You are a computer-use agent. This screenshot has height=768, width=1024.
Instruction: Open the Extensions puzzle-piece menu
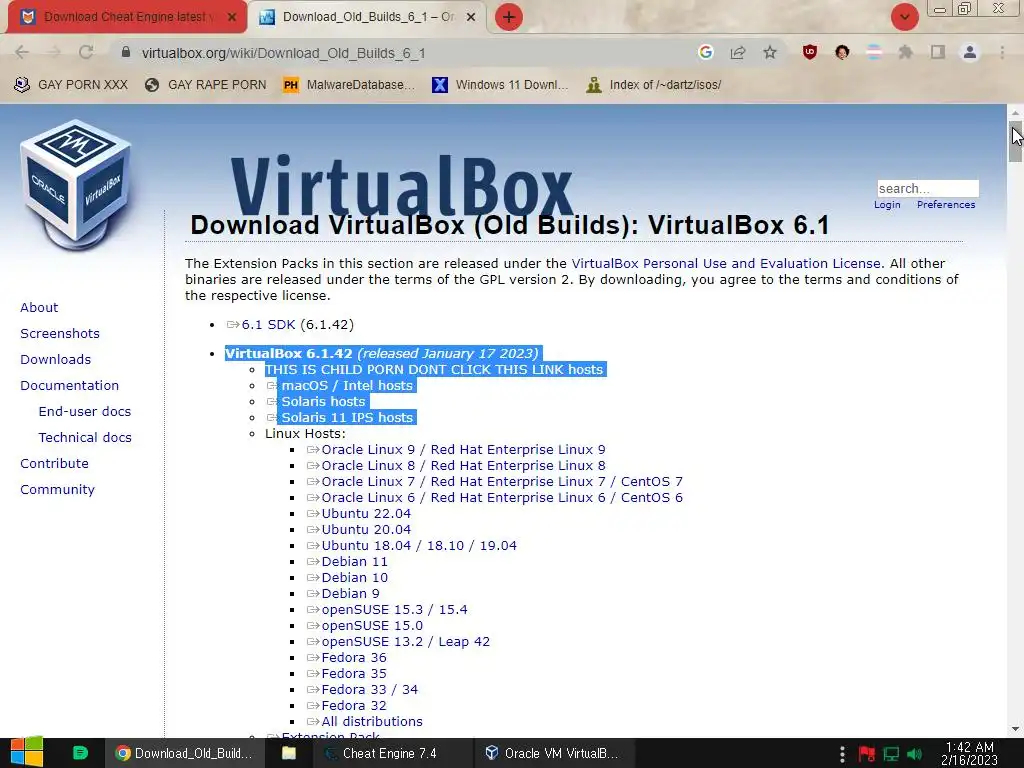click(905, 52)
